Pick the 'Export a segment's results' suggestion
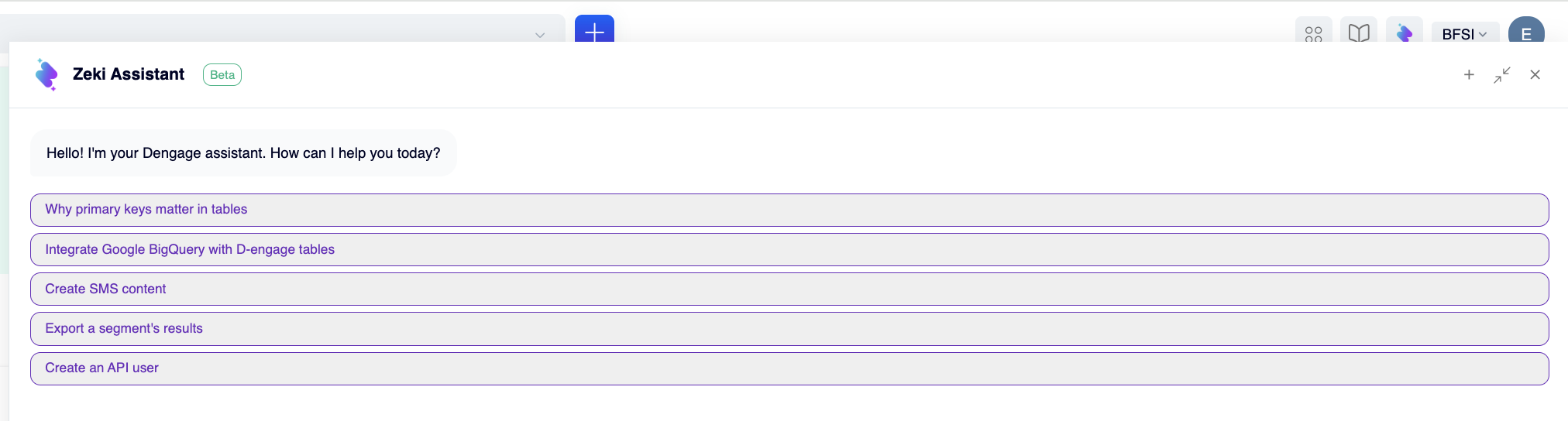The height and width of the screenshot is (421, 1568). pyautogui.click(x=789, y=329)
